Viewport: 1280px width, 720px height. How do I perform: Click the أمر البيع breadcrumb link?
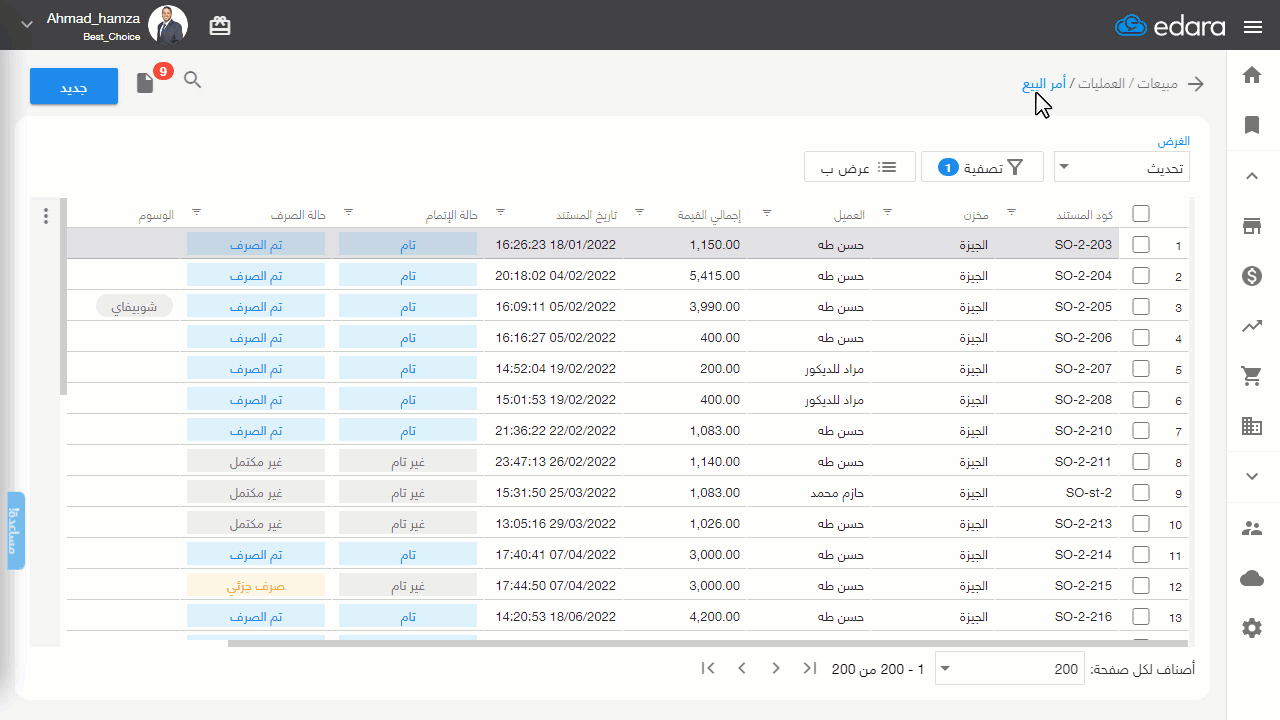(1043, 84)
